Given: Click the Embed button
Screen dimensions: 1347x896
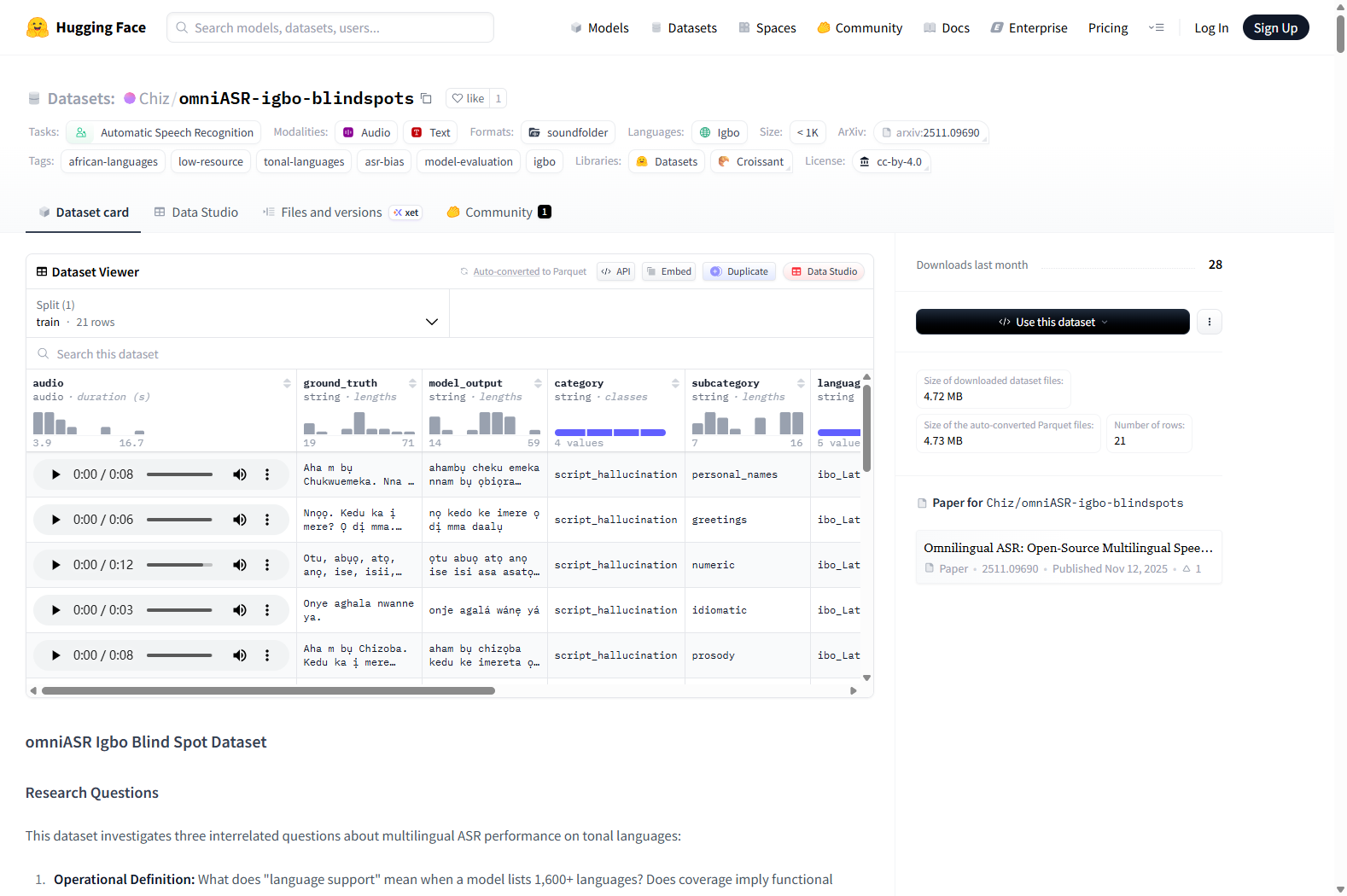Looking at the screenshot, I should 668,271.
